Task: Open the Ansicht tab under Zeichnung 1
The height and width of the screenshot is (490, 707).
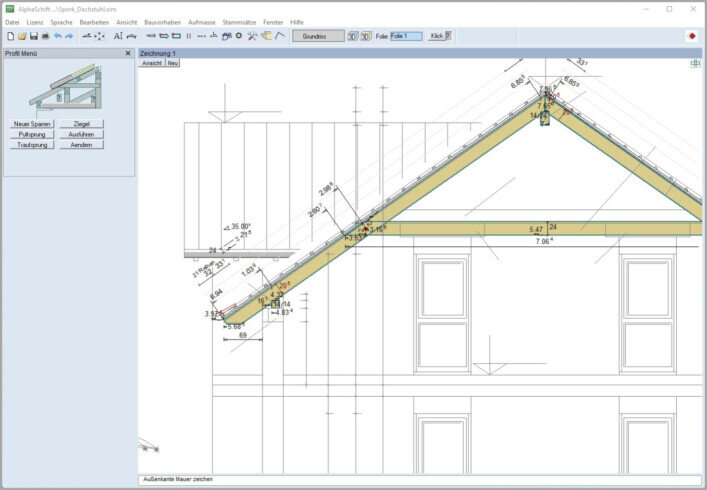Action: [x=152, y=63]
